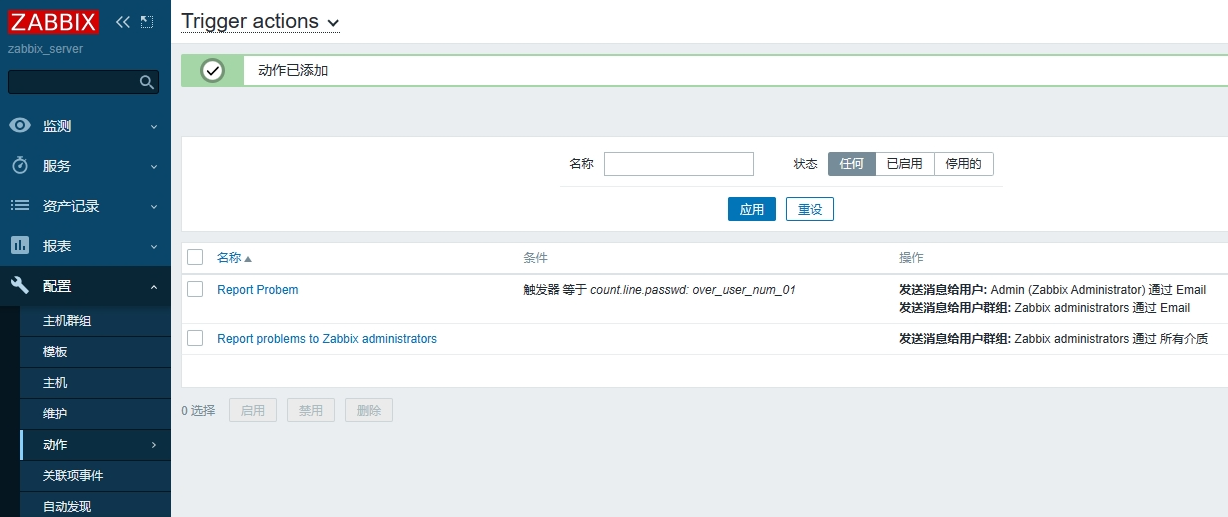Click the search magnifier icon
Viewport: 1228px width, 517px height.
[147, 82]
